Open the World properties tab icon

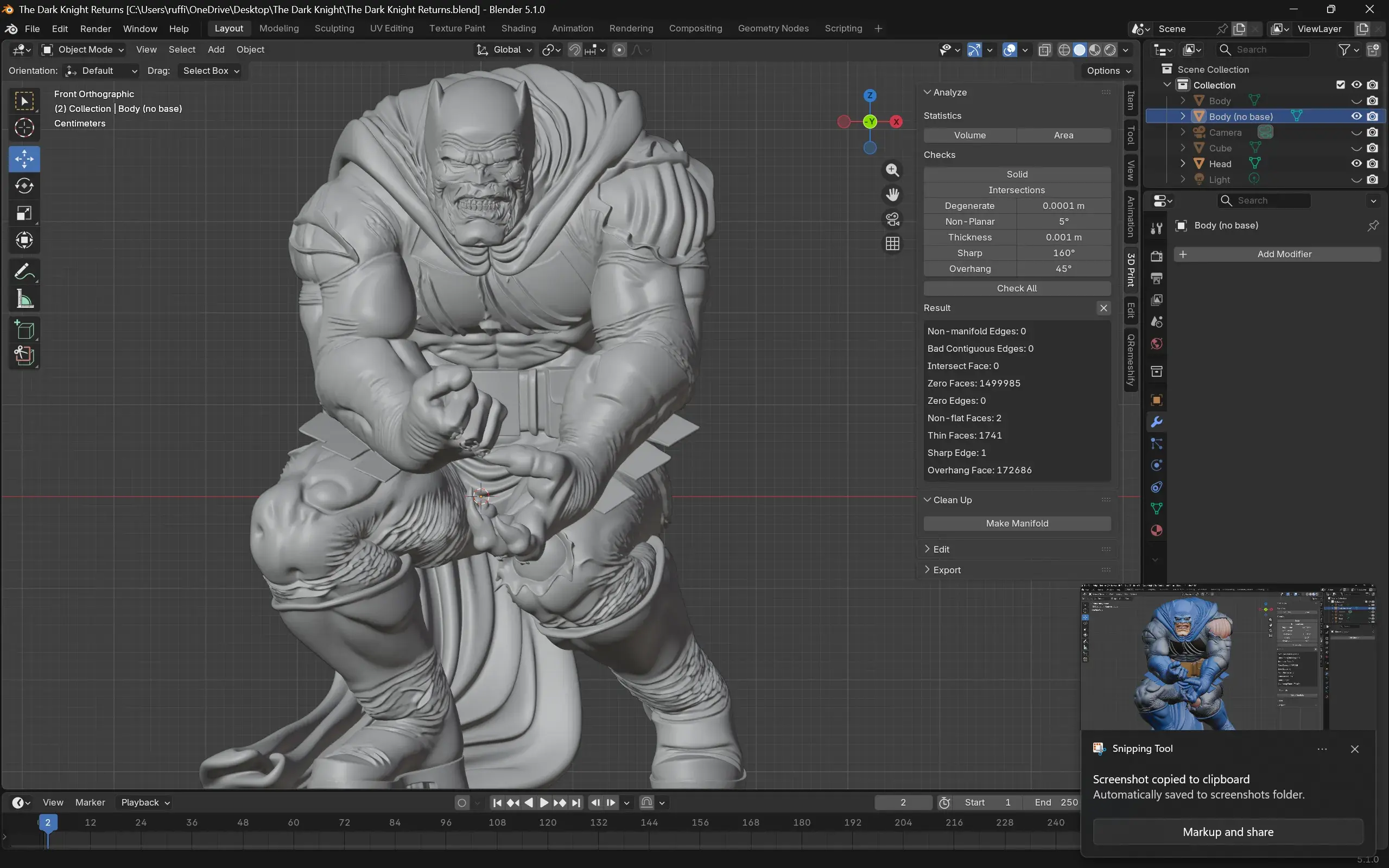(x=1157, y=344)
